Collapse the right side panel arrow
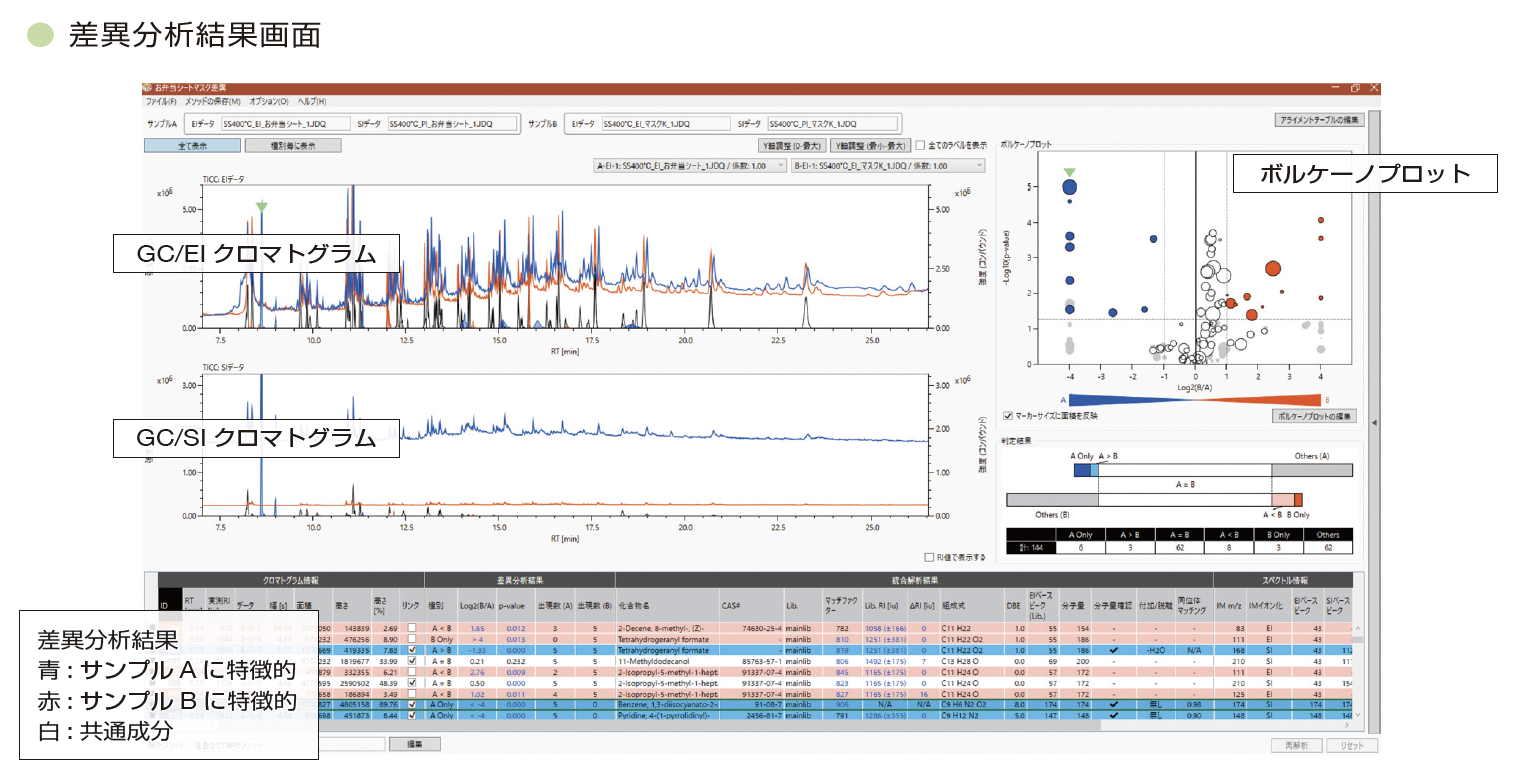 point(1373,423)
